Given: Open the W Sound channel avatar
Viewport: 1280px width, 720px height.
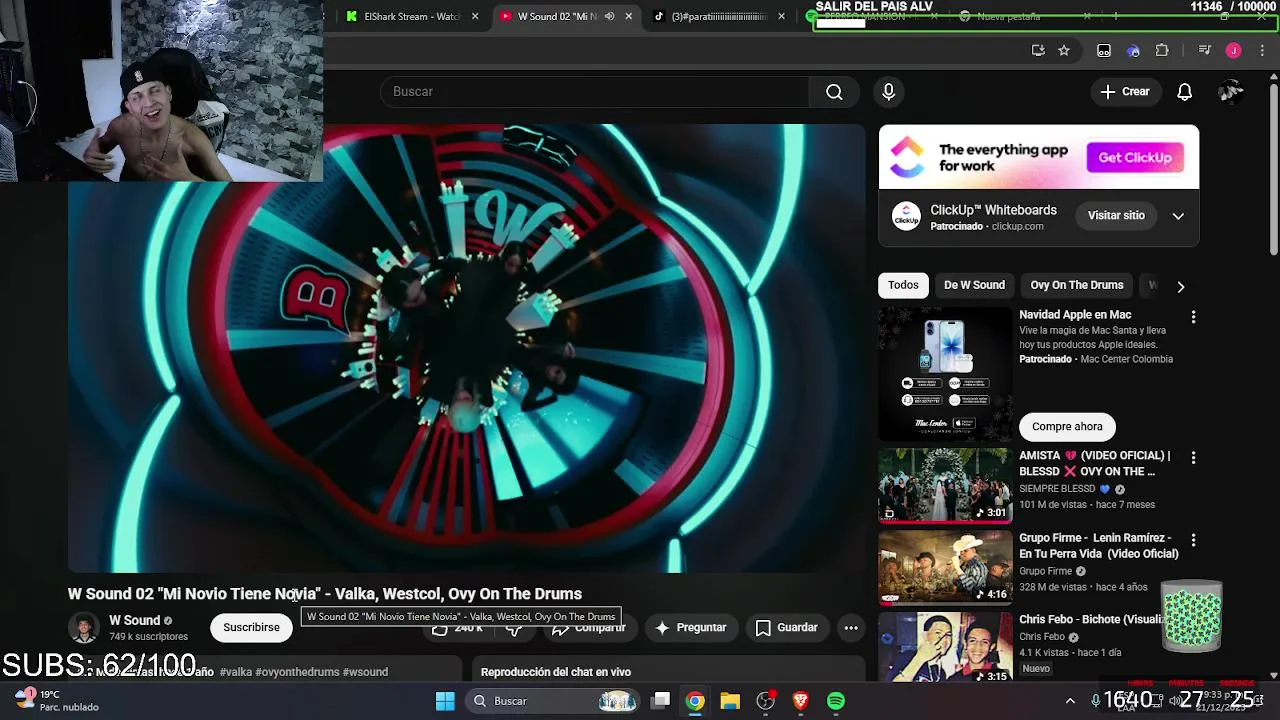Looking at the screenshot, I should pos(84,628).
